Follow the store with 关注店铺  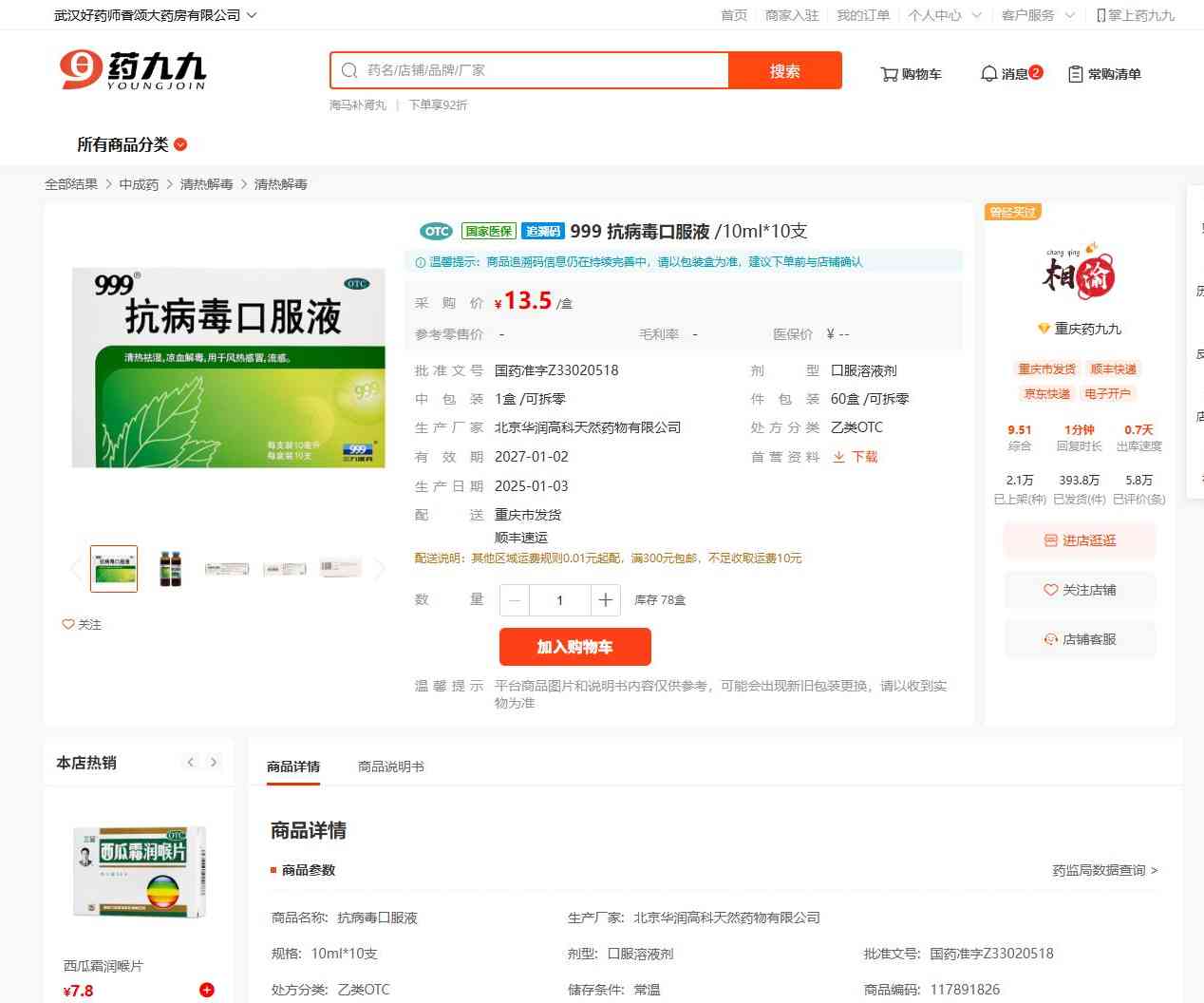(1080, 590)
